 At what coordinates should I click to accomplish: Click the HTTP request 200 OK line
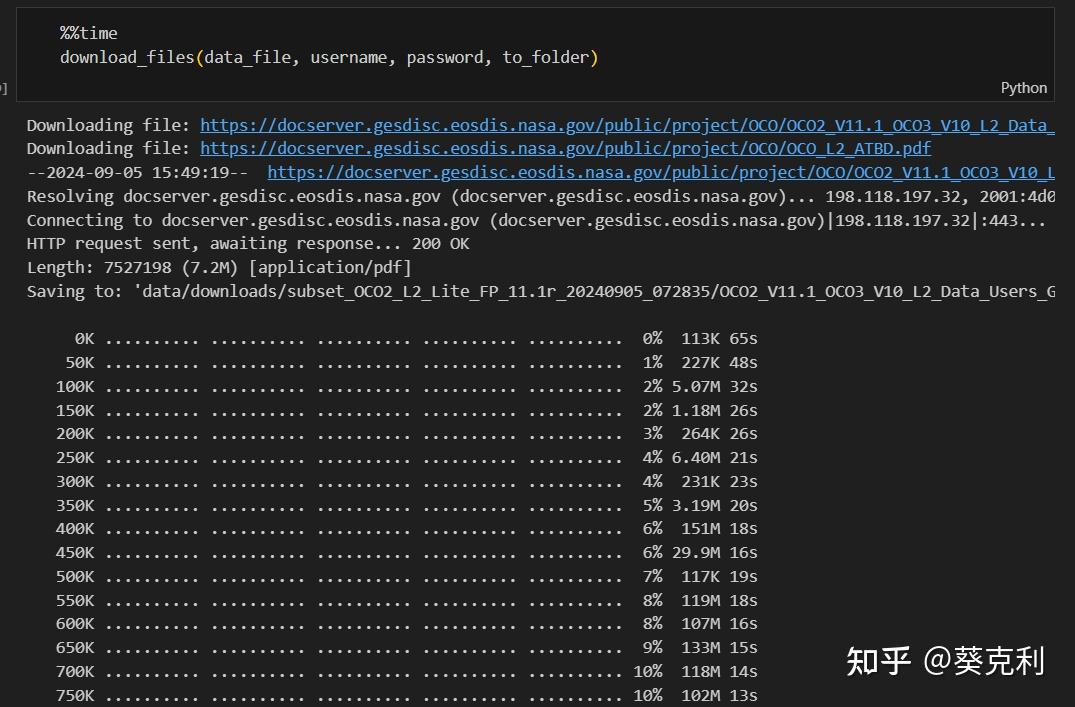pos(248,244)
